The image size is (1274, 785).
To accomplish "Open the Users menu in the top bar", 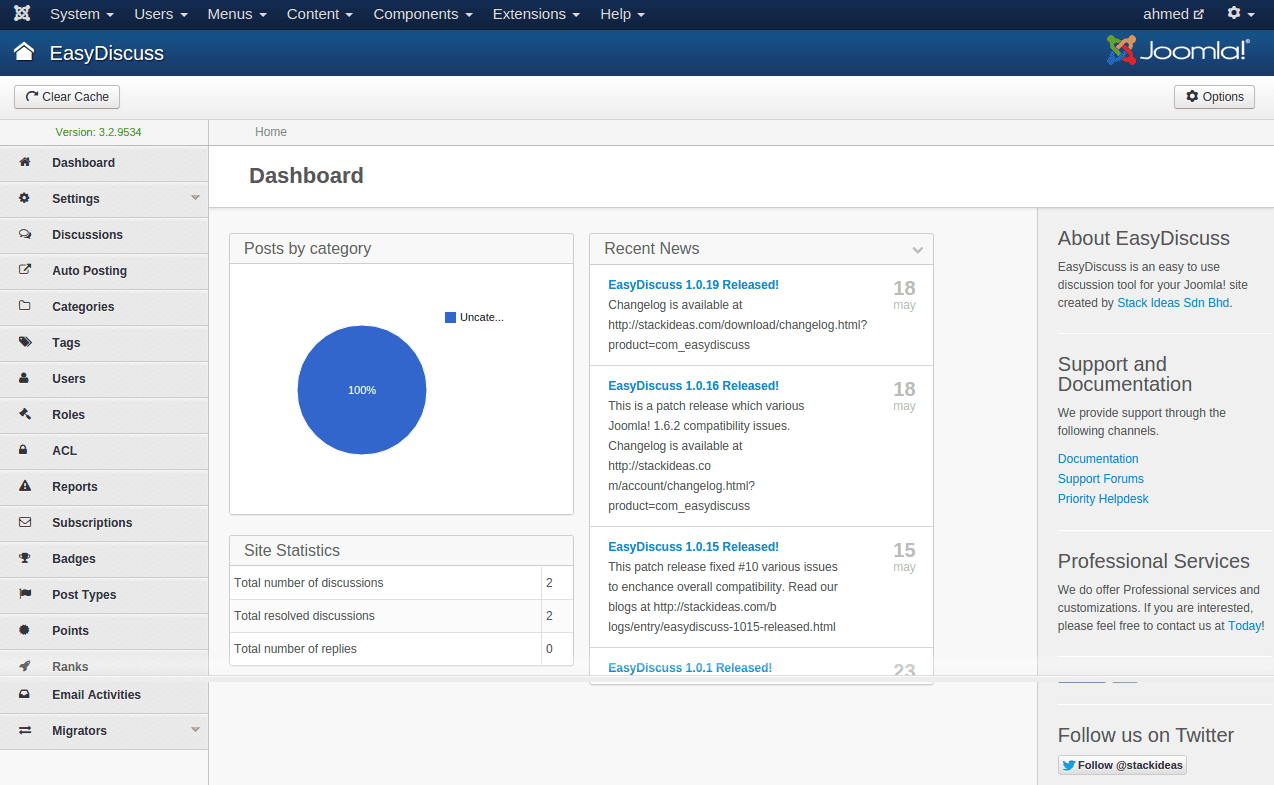I will point(161,14).
